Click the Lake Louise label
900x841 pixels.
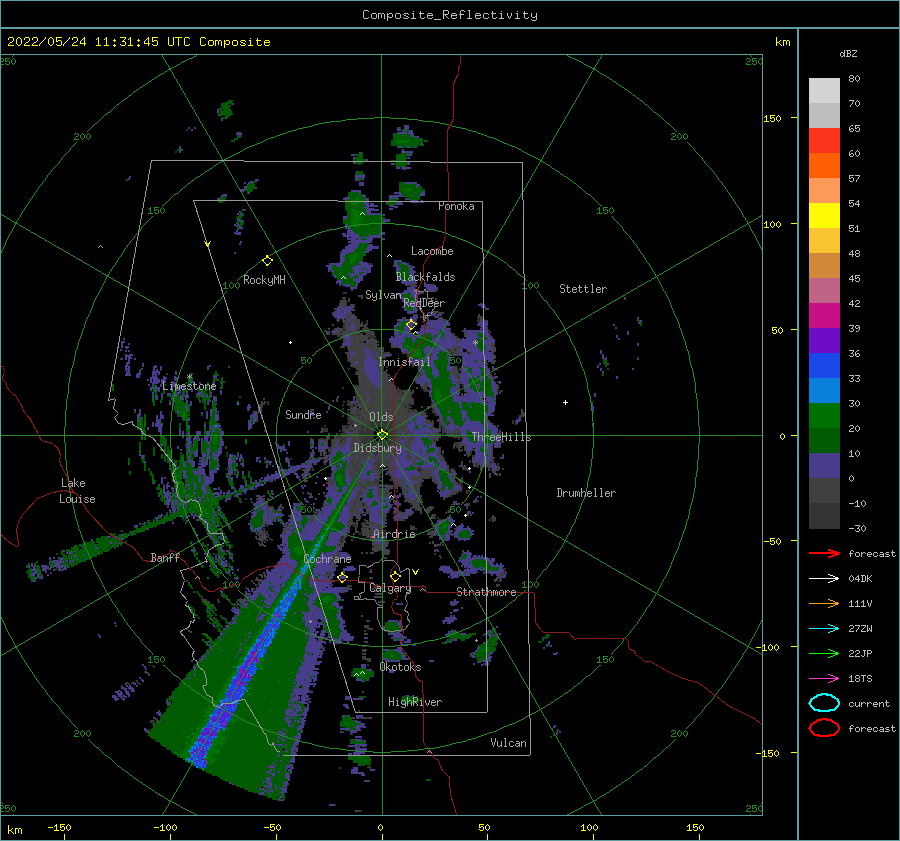click(x=77, y=491)
